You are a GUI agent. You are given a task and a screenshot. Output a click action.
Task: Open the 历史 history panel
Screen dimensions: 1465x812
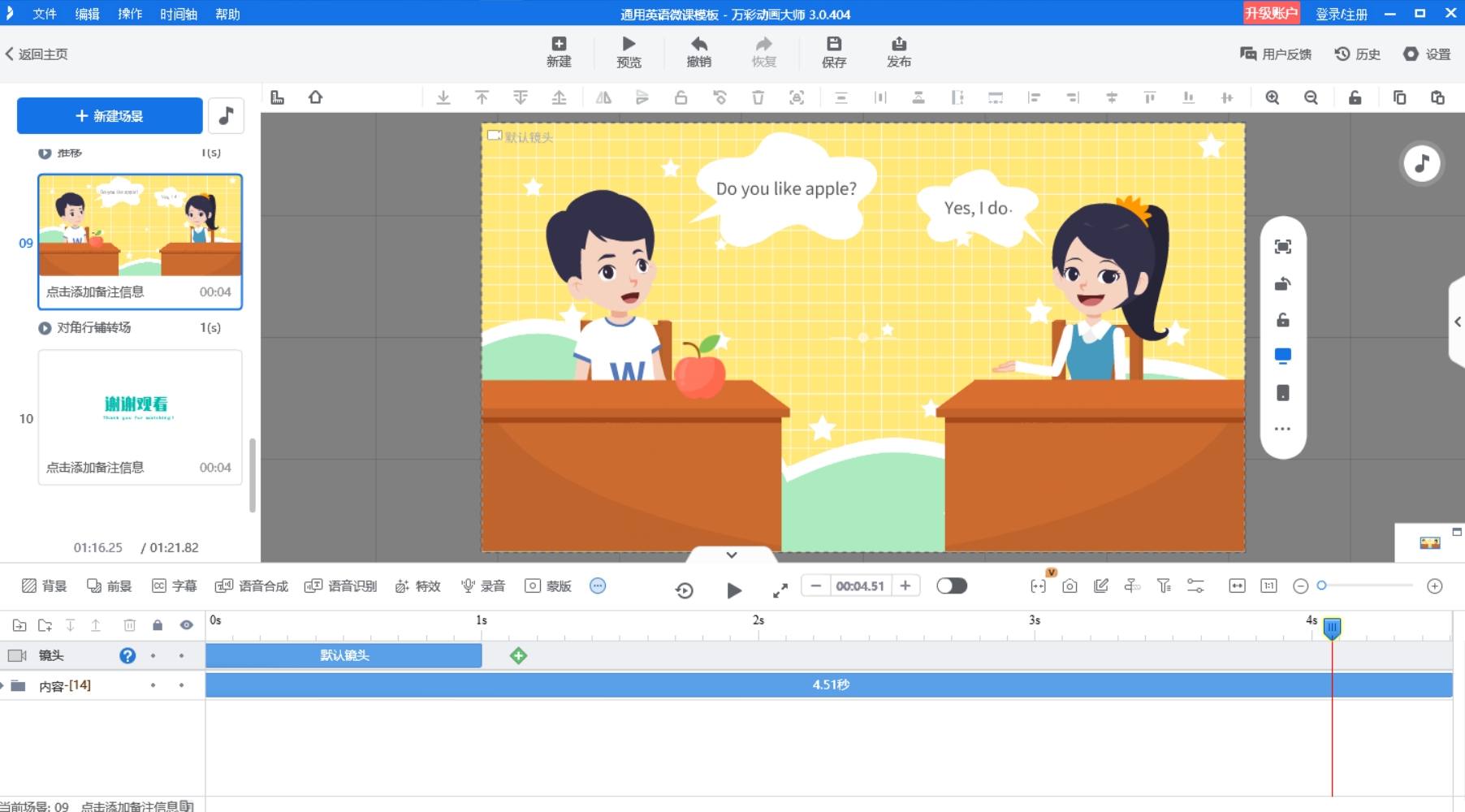point(1358,54)
